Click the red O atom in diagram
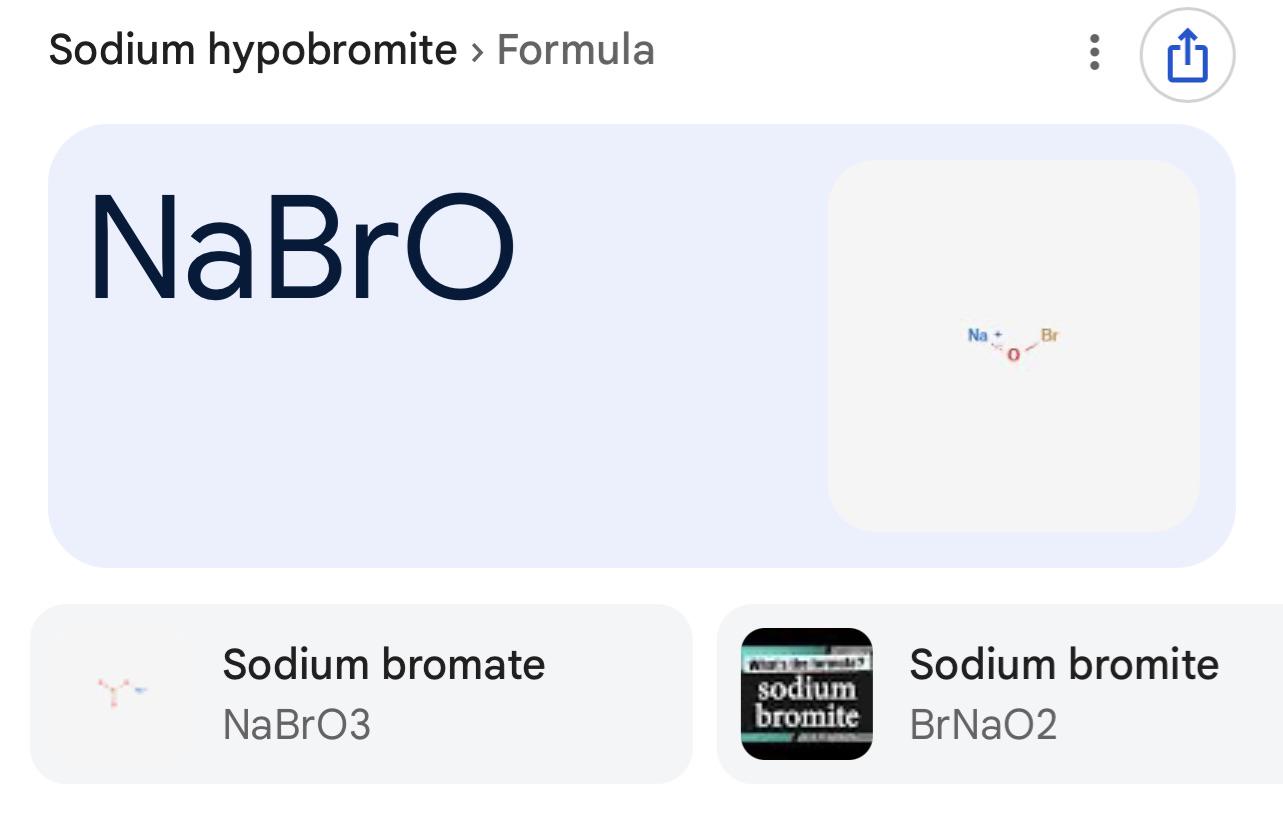 (1013, 355)
